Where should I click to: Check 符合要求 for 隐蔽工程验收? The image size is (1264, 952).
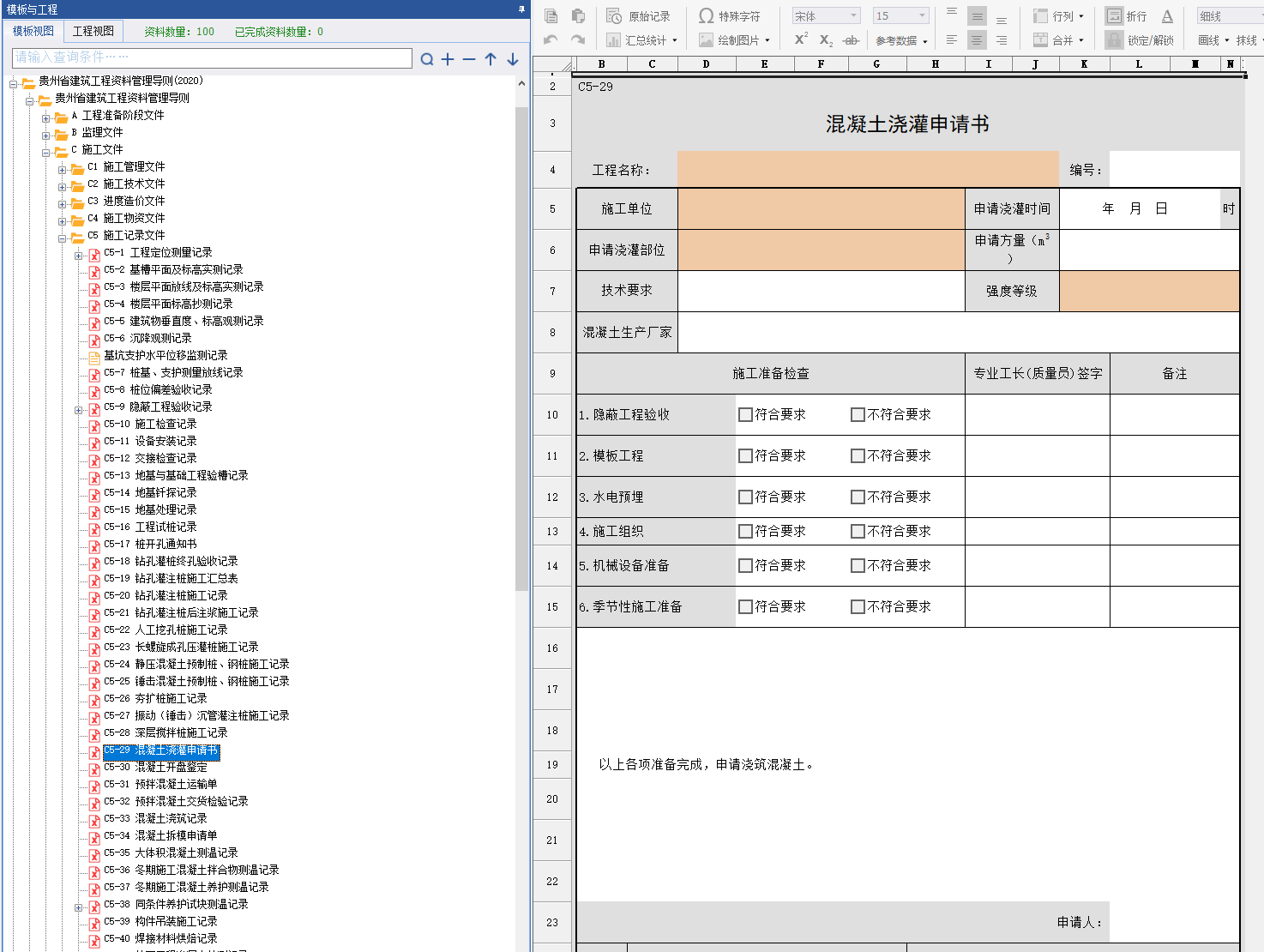746,415
